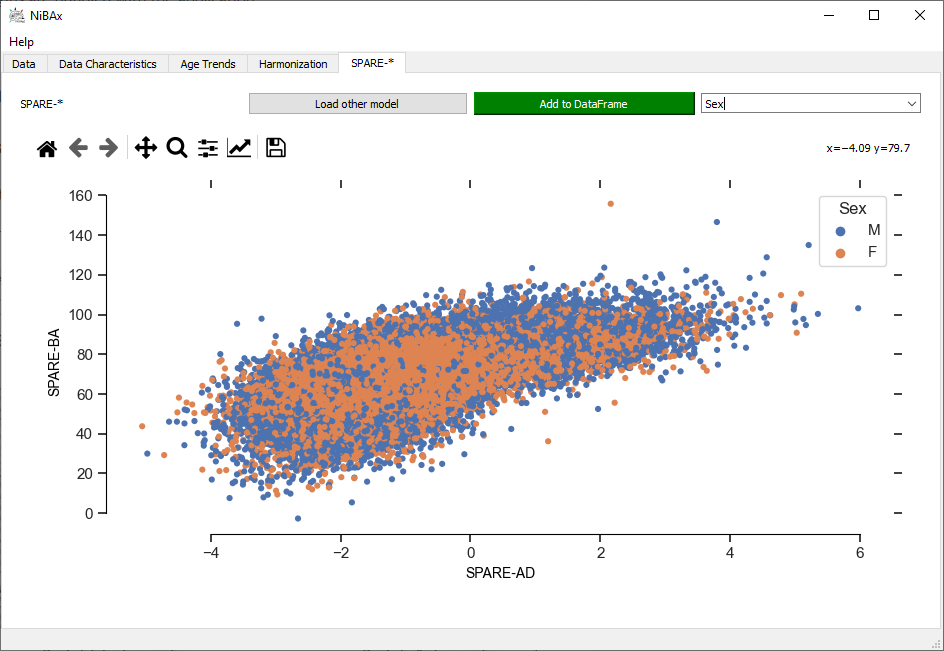
Task: Save the figure with floppy disk icon
Action: tap(276, 148)
